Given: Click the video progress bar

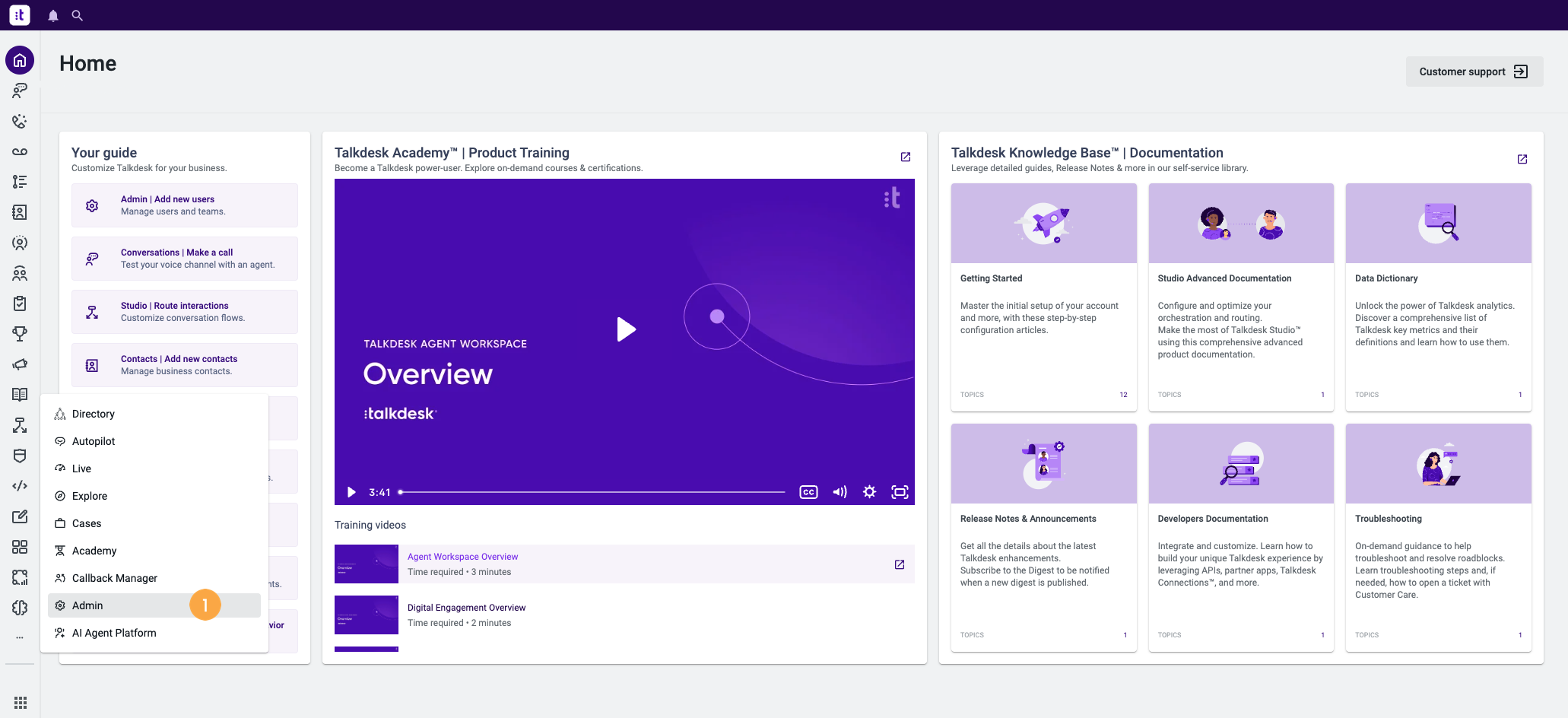Looking at the screenshot, I should (592, 492).
